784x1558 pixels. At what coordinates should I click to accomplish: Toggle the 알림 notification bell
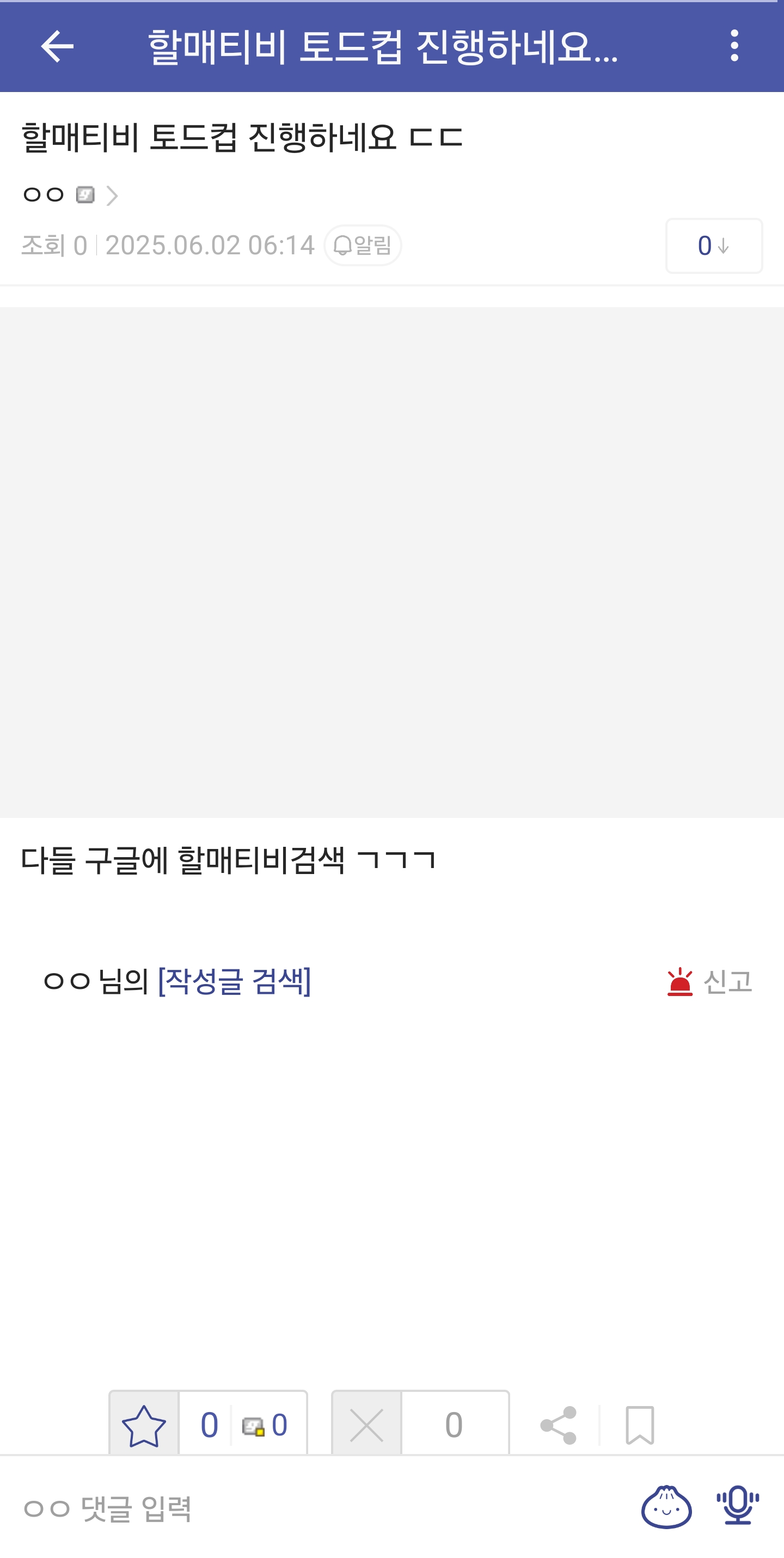tap(363, 246)
